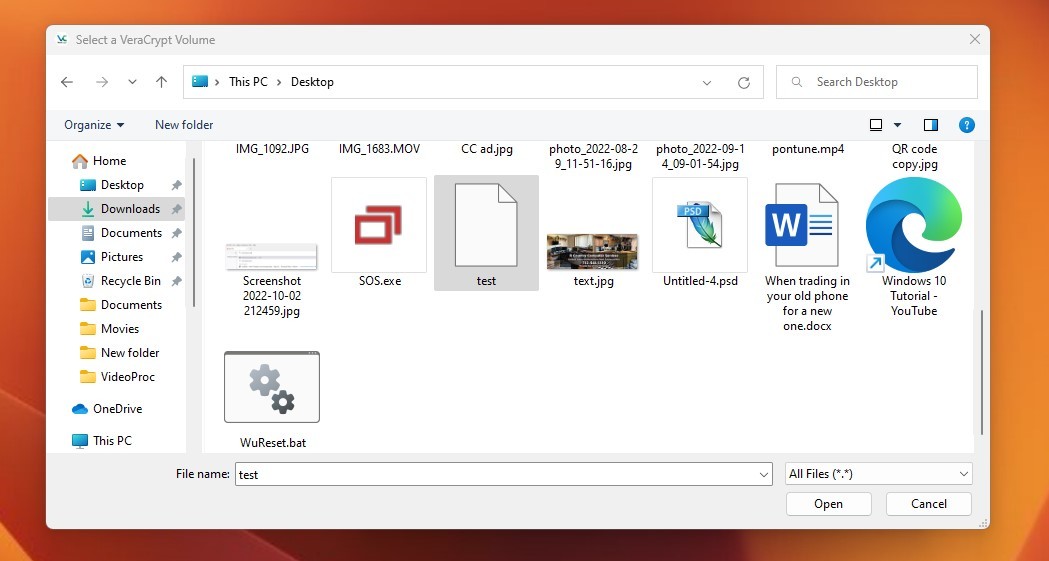Select the Windows 10 Tutorial Edge shortcut
Screen dimensions: 1049x561
pyautogui.click(x=914, y=225)
